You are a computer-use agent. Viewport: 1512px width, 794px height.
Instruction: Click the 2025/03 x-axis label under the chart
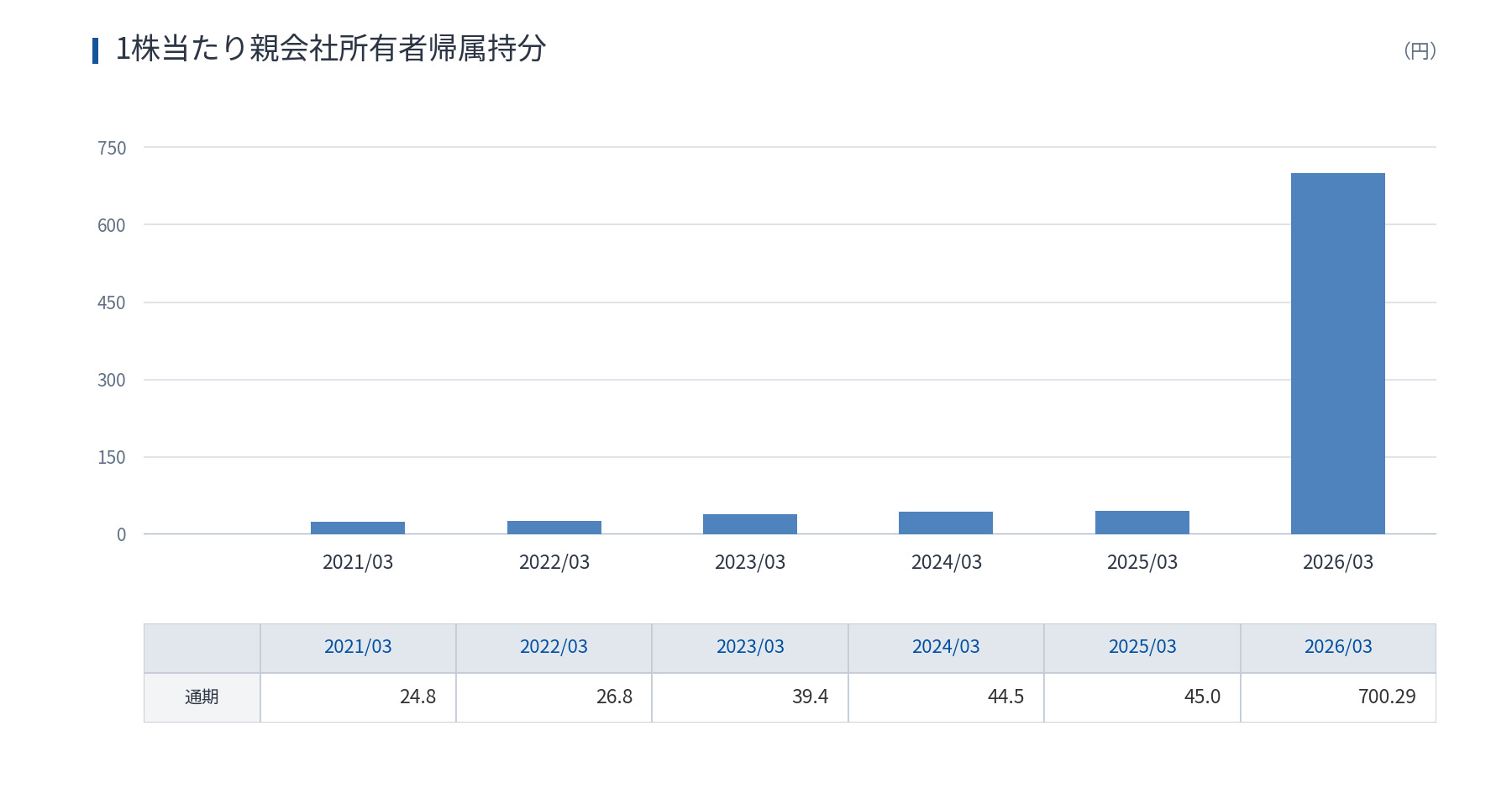point(1142,562)
